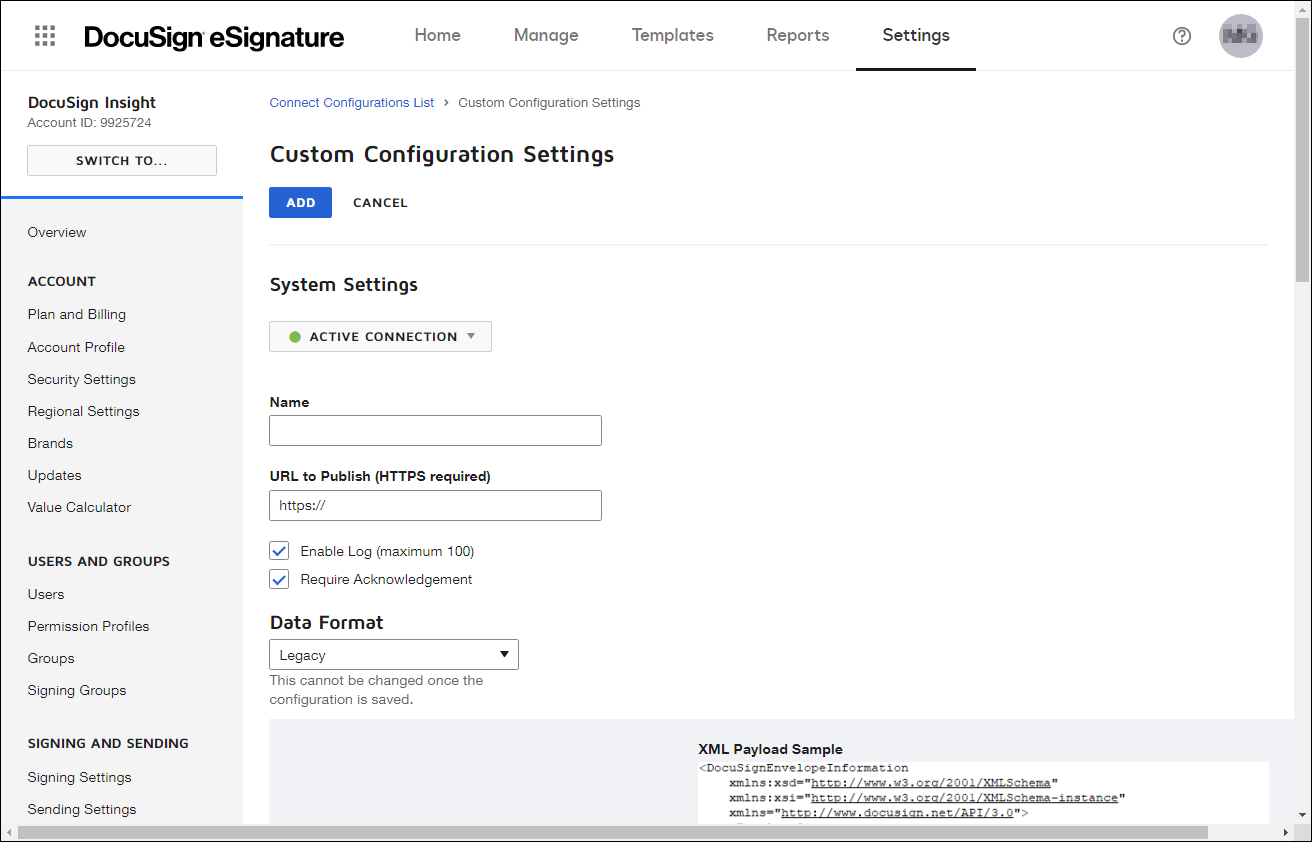Toggle Enable Log checkbox
Viewport: 1312px width, 842px height.
(x=280, y=551)
